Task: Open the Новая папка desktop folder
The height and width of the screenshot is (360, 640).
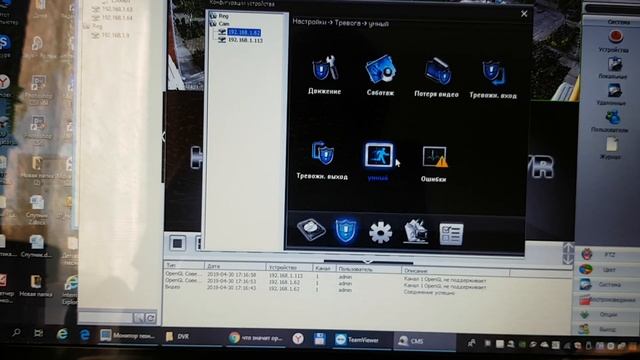Action: pyautogui.click(x=36, y=286)
